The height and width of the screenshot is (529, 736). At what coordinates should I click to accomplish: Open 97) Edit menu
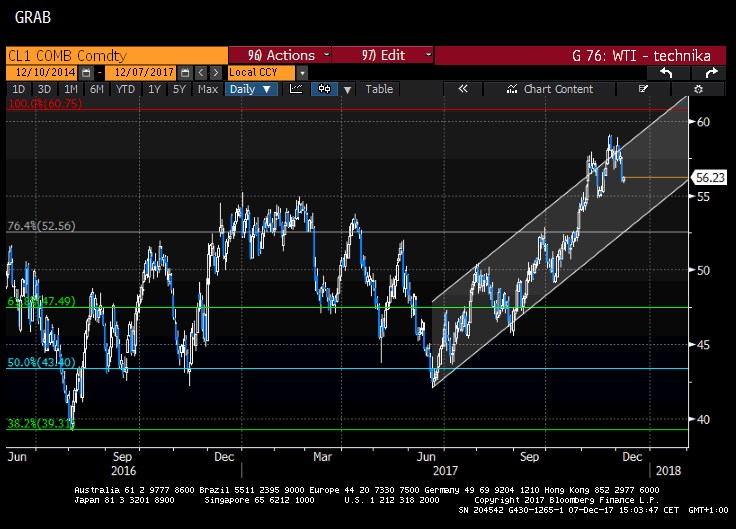click(383, 55)
